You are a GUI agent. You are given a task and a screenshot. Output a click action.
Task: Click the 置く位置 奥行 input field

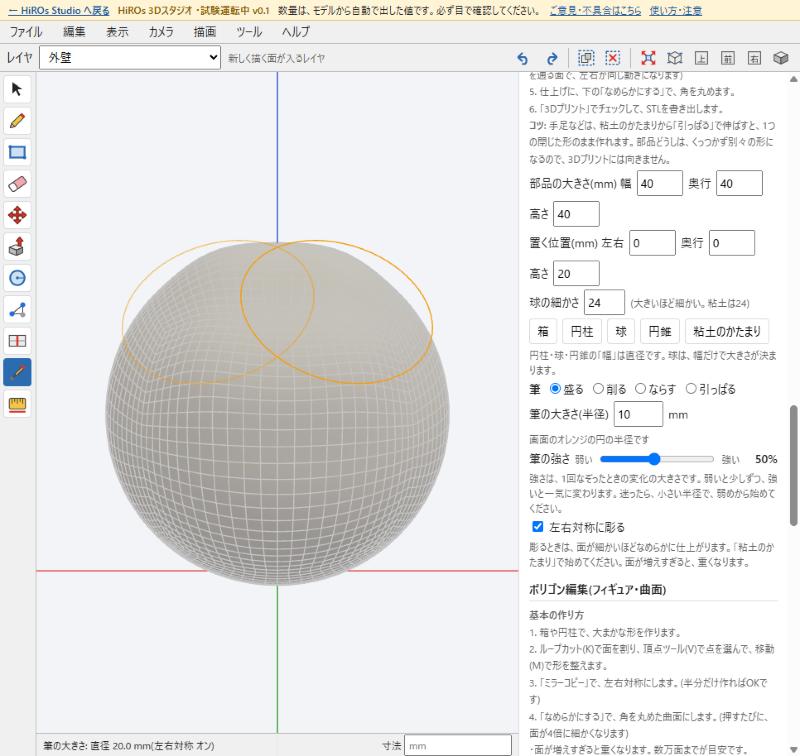[x=732, y=243]
